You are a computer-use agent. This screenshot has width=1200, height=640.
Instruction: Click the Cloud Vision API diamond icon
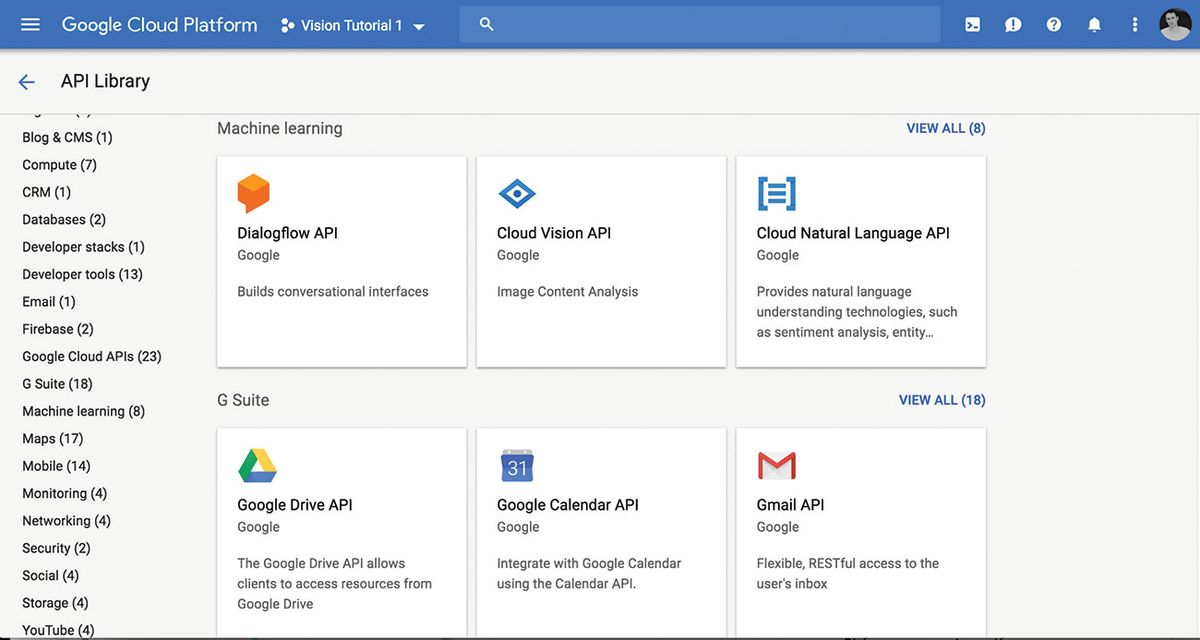(516, 193)
